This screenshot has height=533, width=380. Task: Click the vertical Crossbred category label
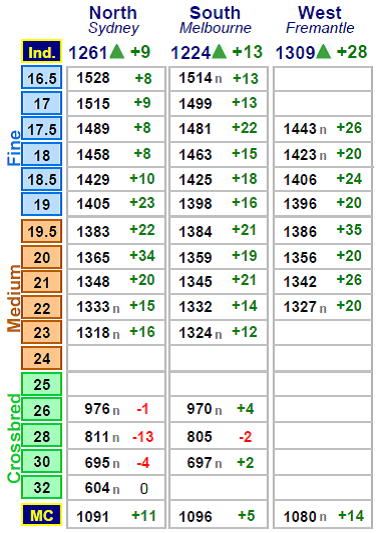pyautogui.click(x=14, y=438)
